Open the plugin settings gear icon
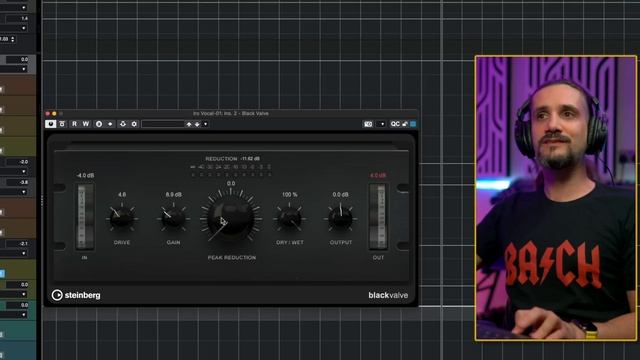640x360 pixels. pyautogui.click(x=134, y=124)
